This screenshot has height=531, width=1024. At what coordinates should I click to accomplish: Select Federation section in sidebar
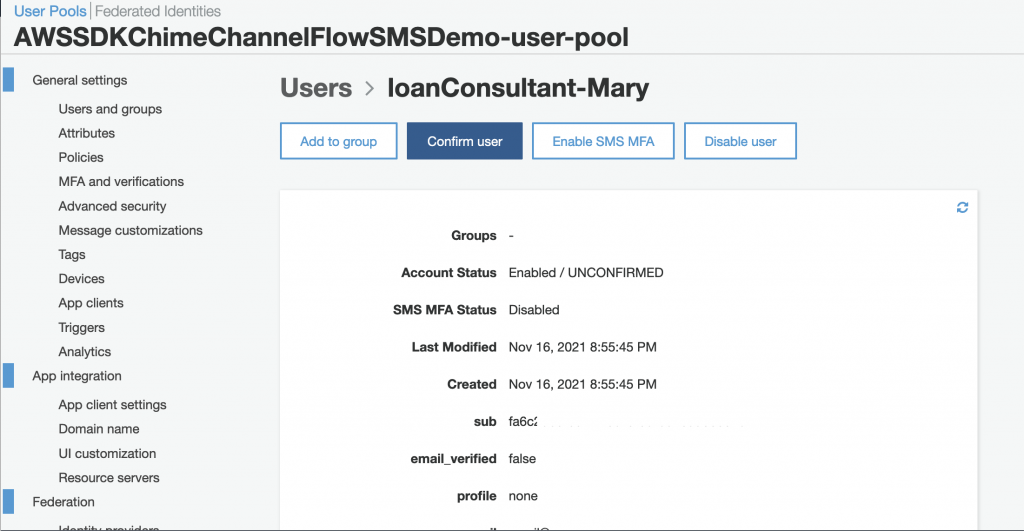coord(63,502)
